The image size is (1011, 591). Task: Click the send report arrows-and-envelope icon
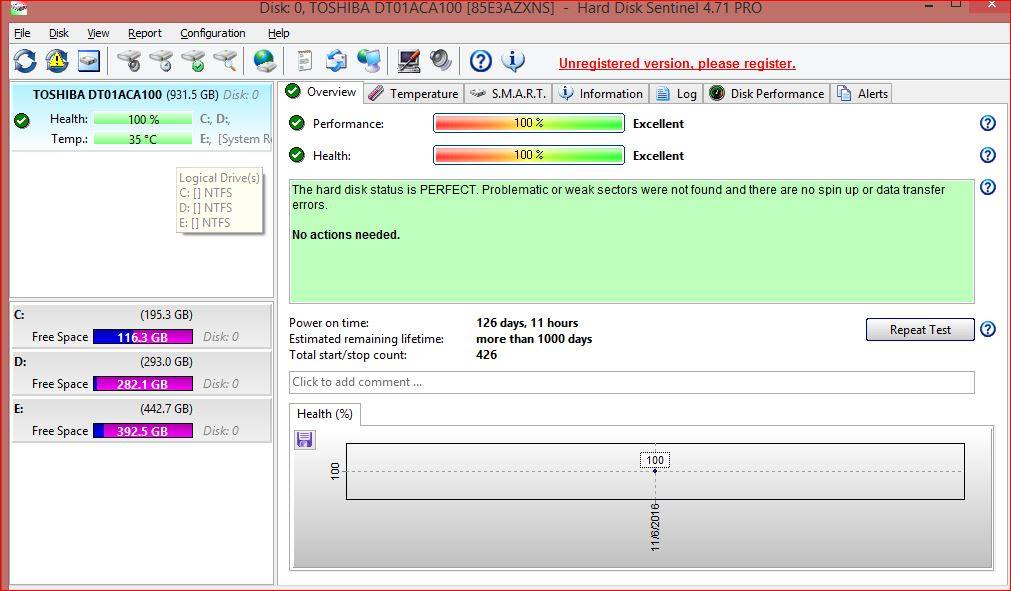click(337, 61)
